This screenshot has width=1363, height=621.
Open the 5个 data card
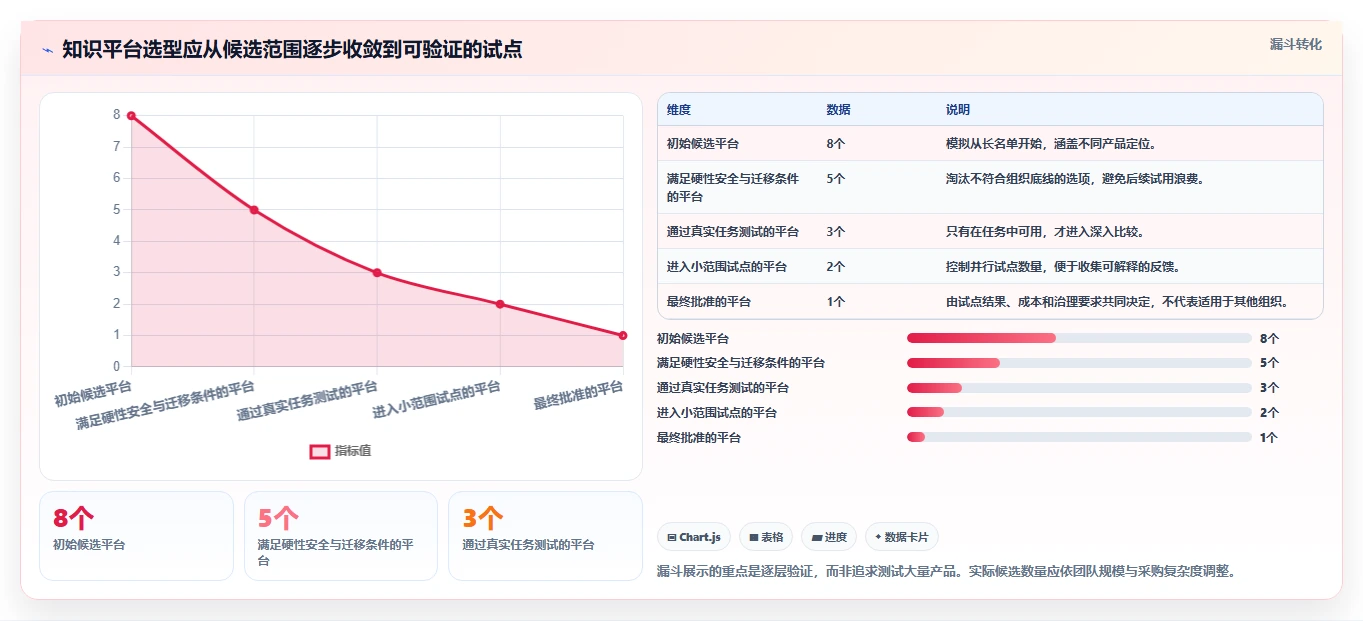pyautogui.click(x=341, y=536)
